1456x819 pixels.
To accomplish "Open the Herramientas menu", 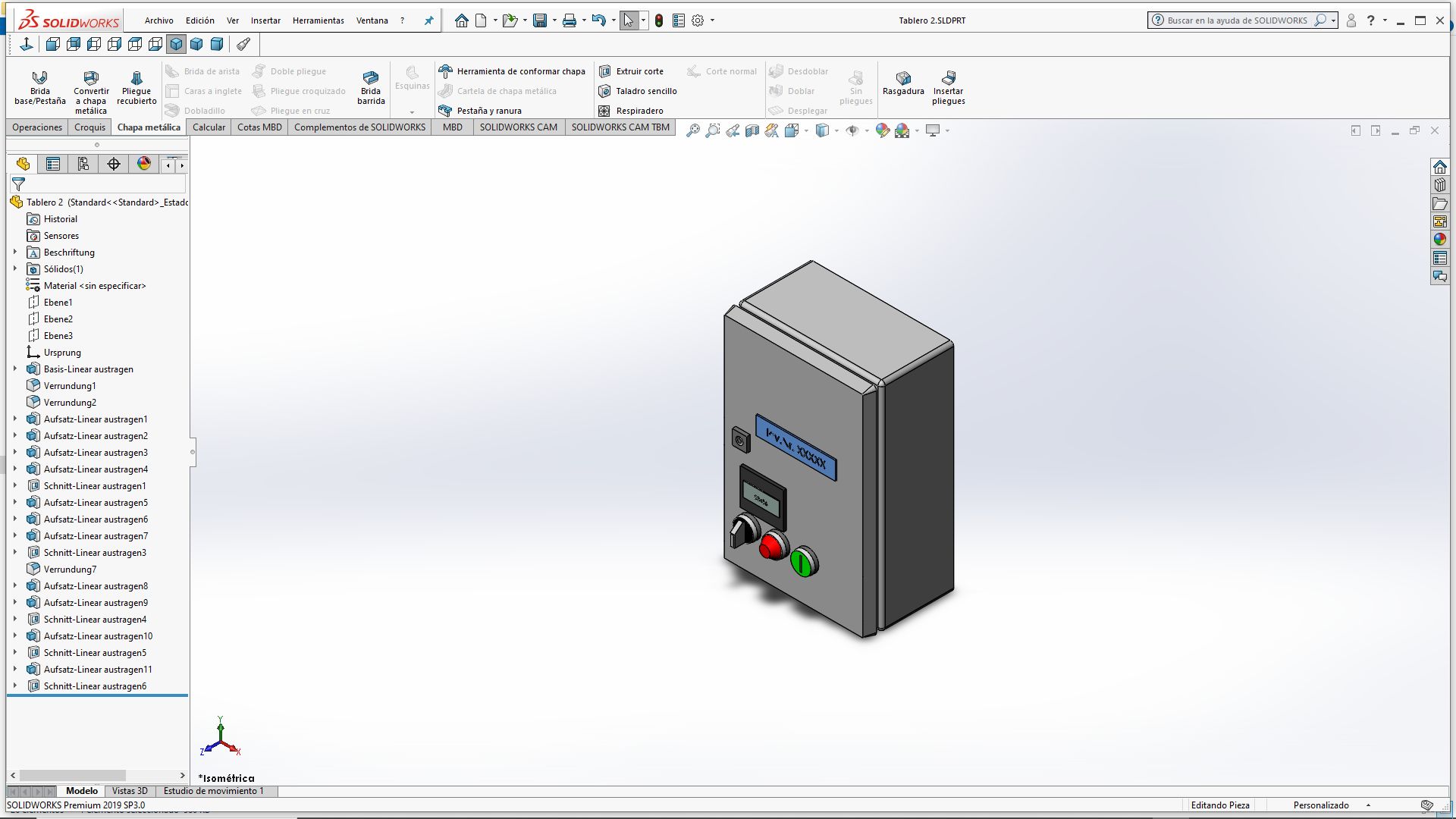I will click(x=318, y=20).
